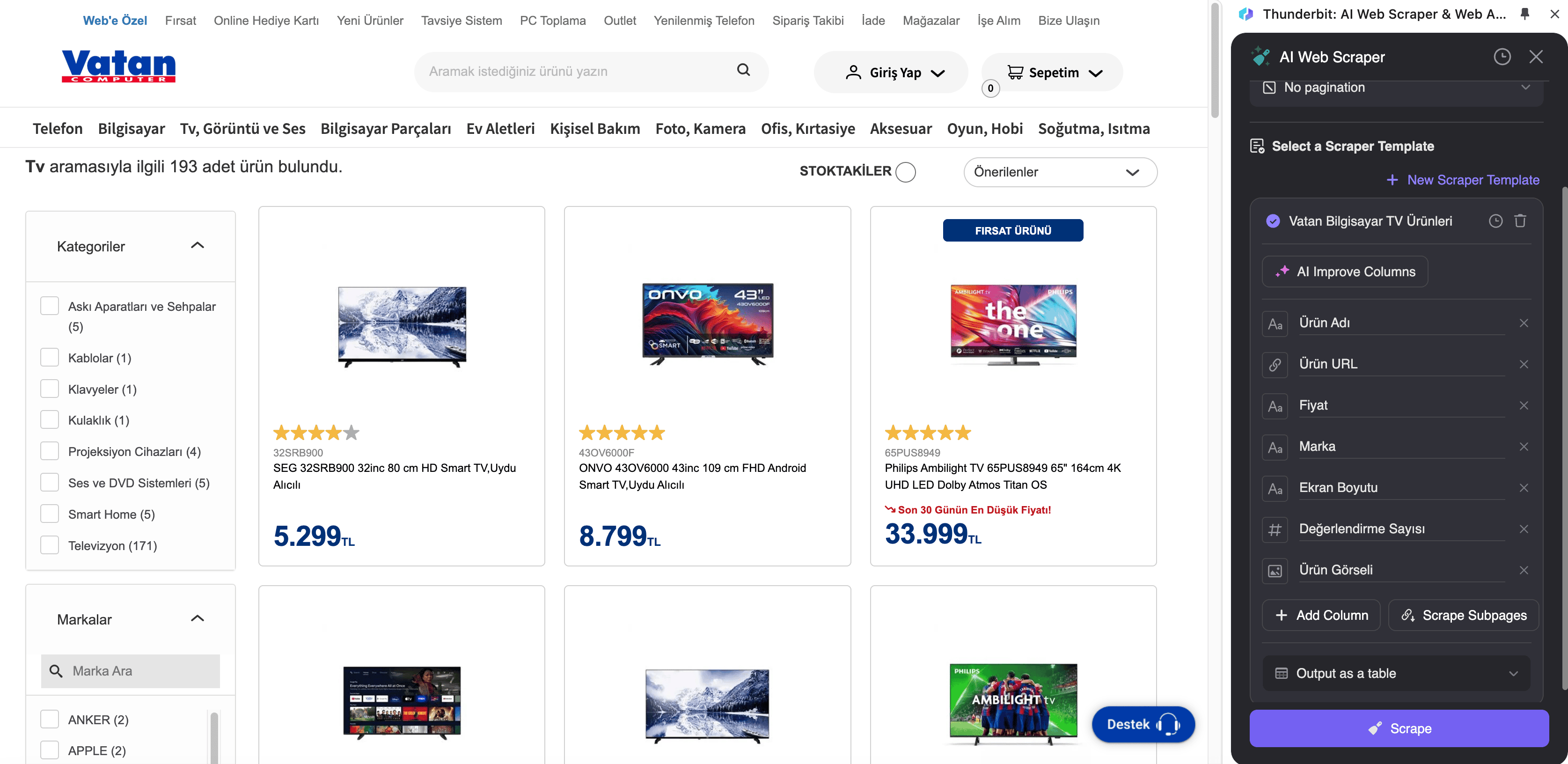Image resolution: width=1568 pixels, height=764 pixels.
Task: Toggle the STOKTAKİLER radio button
Action: tap(905, 172)
